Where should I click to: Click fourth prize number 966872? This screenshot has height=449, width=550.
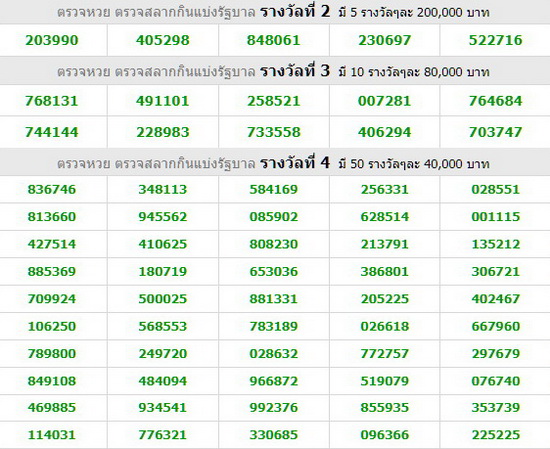point(274,381)
